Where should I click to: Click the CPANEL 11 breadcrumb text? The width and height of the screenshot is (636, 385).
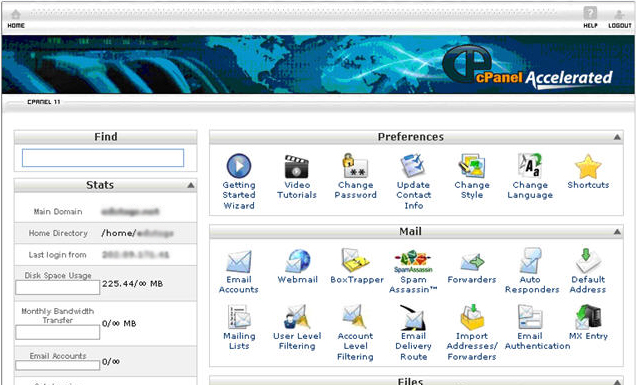pos(44,102)
